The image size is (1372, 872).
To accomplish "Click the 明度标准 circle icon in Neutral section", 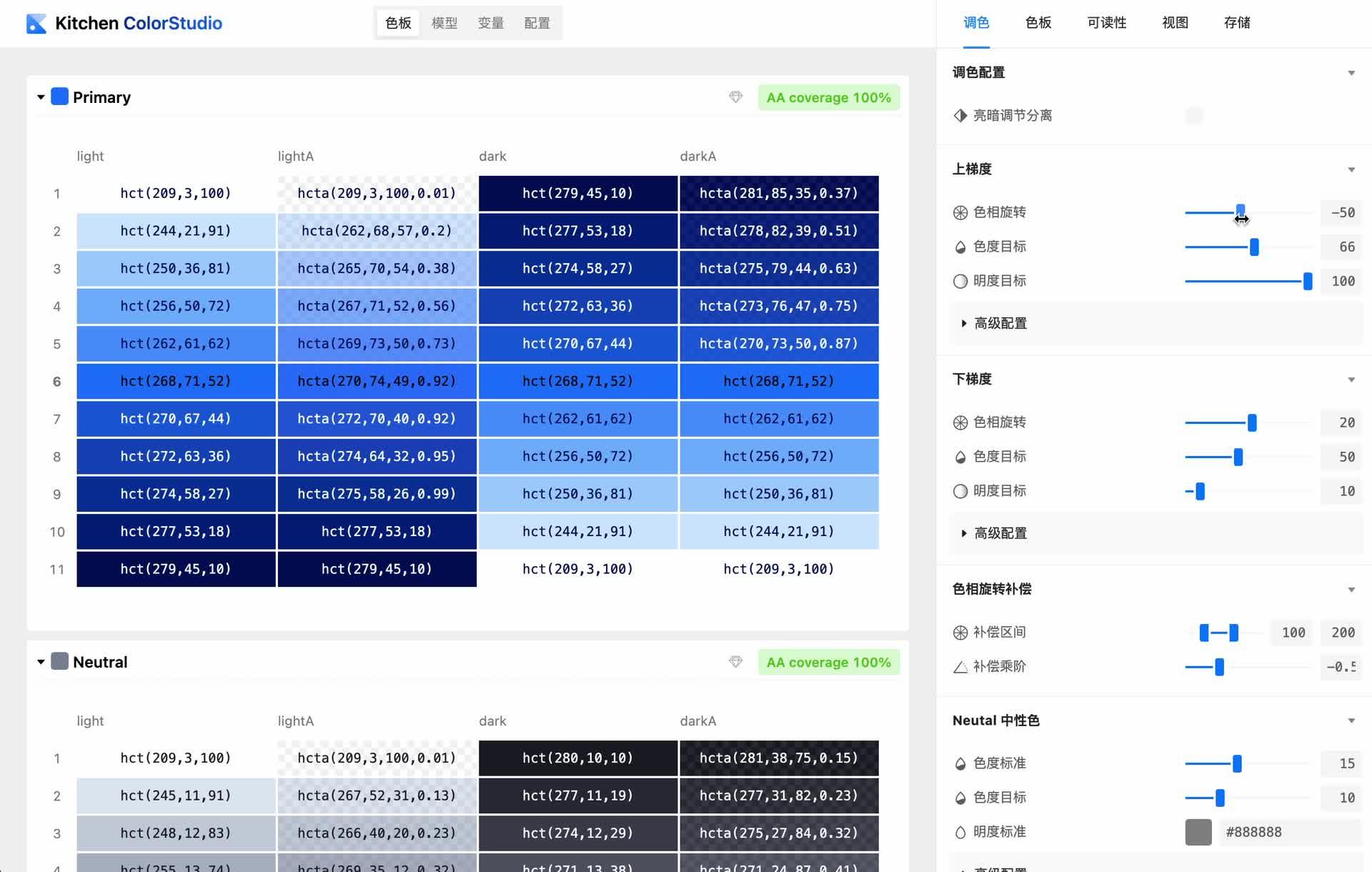I will 960,831.
